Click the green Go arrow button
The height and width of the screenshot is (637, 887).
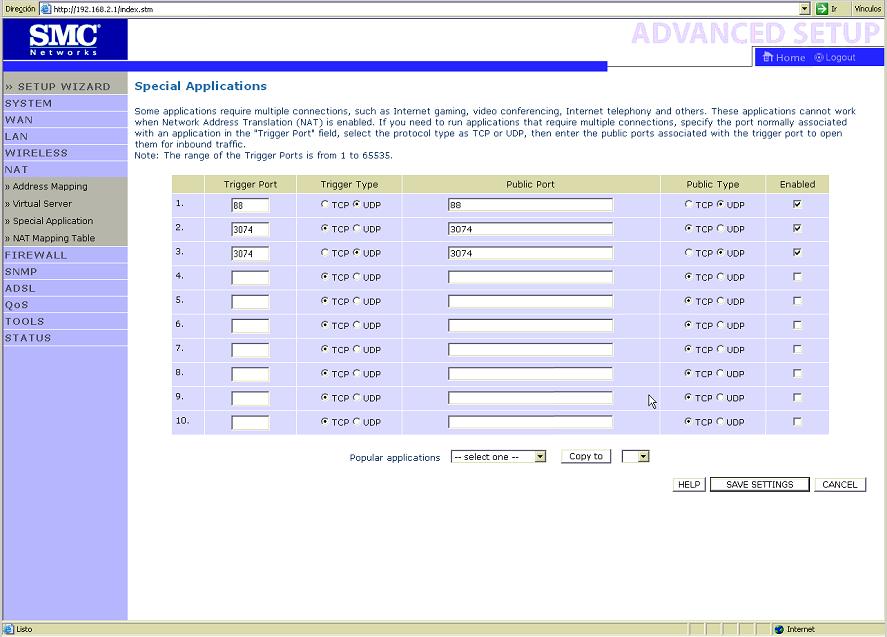[x=822, y=8]
